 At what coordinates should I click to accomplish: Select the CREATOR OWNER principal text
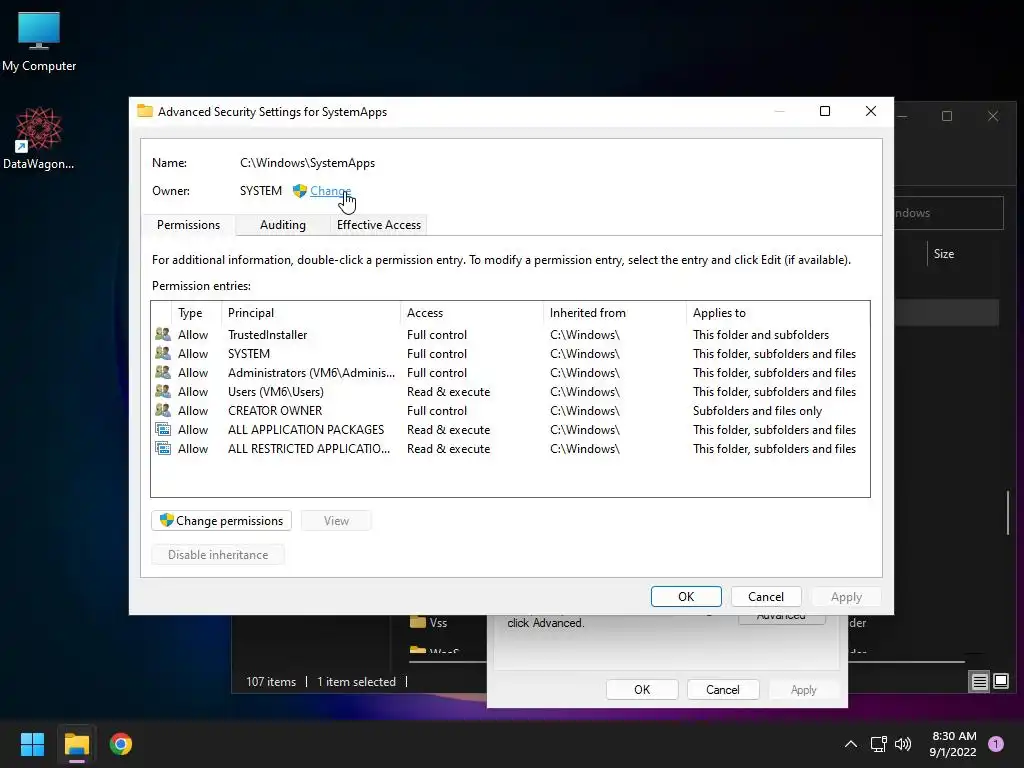click(275, 410)
